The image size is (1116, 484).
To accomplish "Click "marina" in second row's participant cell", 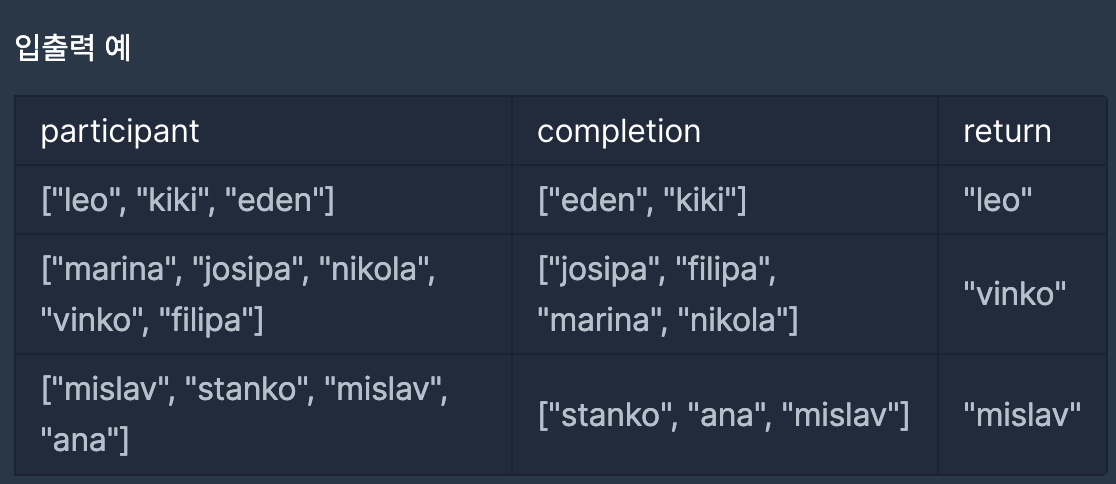I will pyautogui.click(x=117, y=270).
